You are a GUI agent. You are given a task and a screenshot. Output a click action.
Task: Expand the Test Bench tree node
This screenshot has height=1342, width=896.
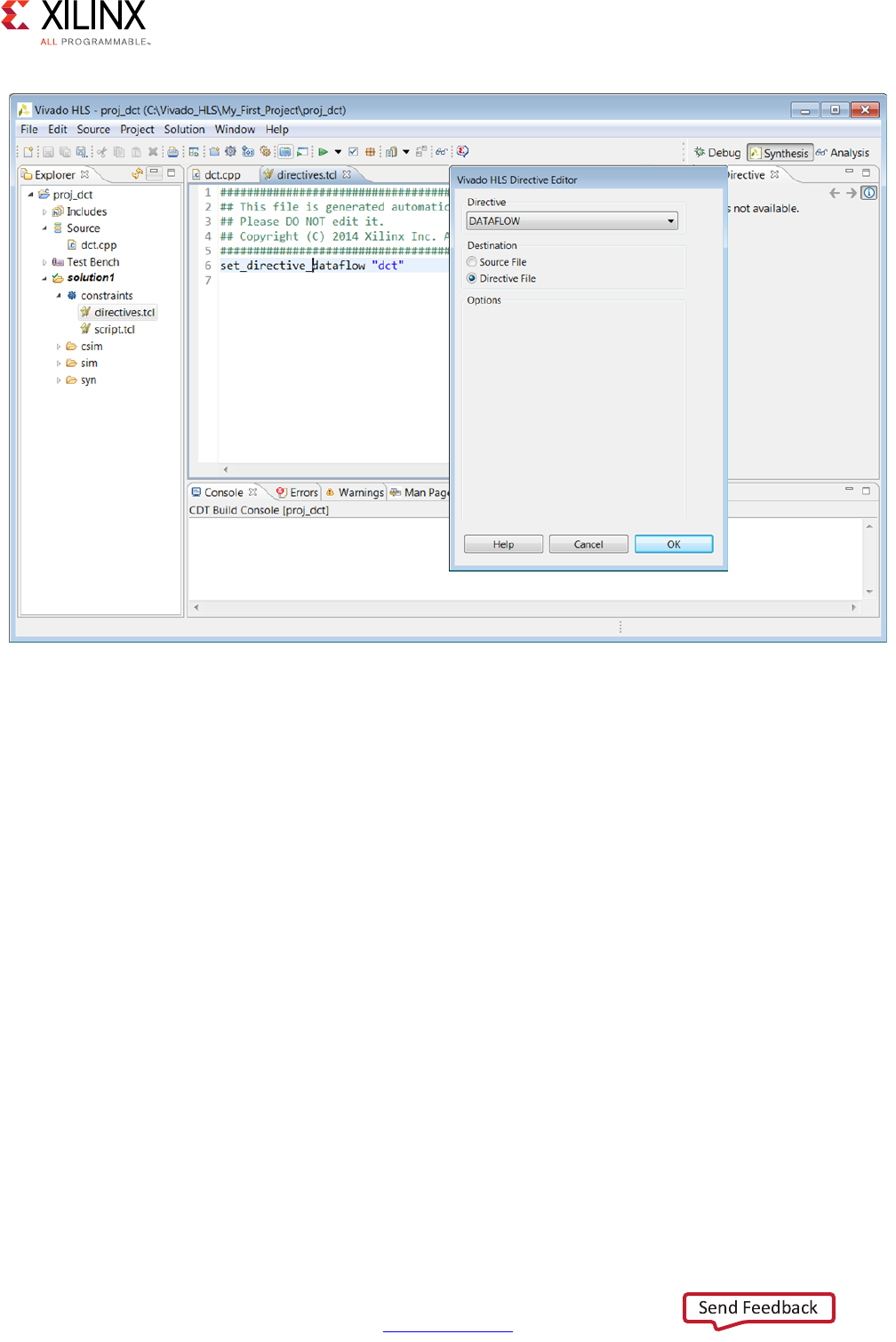tap(44, 262)
